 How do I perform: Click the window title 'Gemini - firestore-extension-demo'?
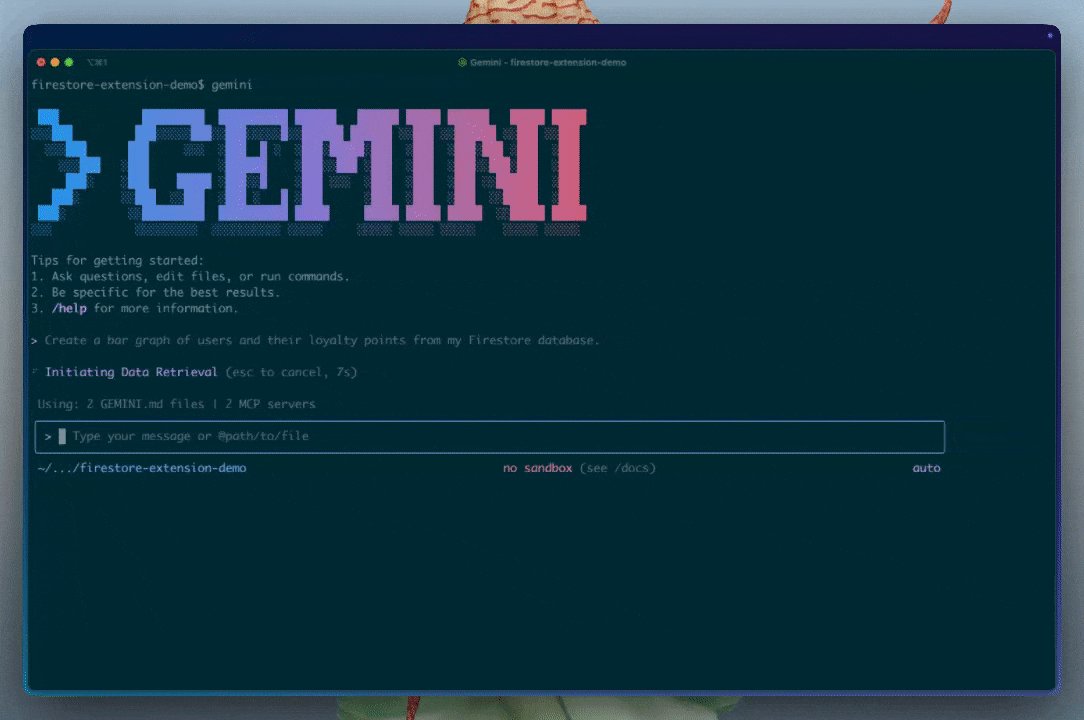pos(548,62)
